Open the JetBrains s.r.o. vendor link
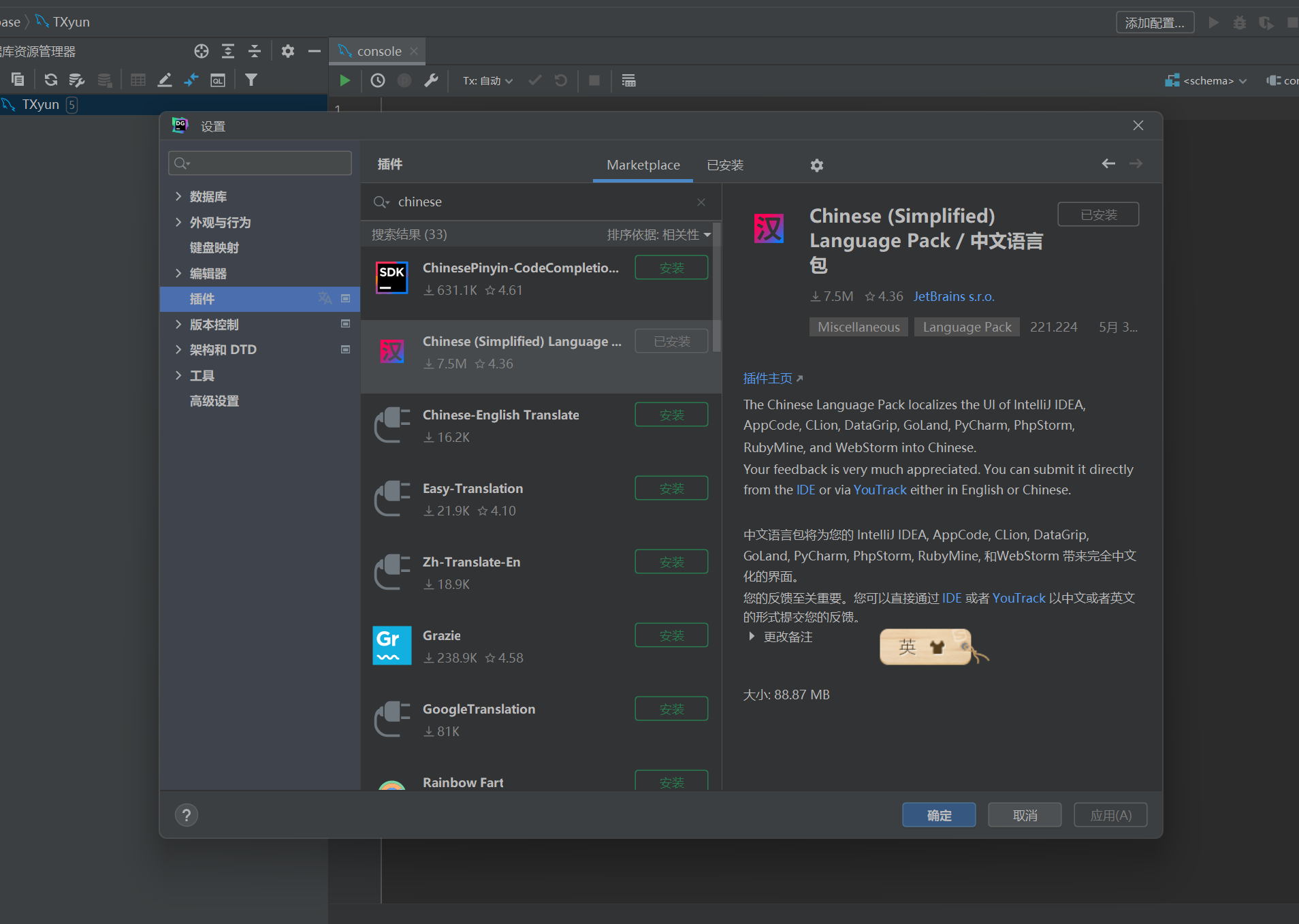Viewport: 1299px width, 924px height. 954,297
